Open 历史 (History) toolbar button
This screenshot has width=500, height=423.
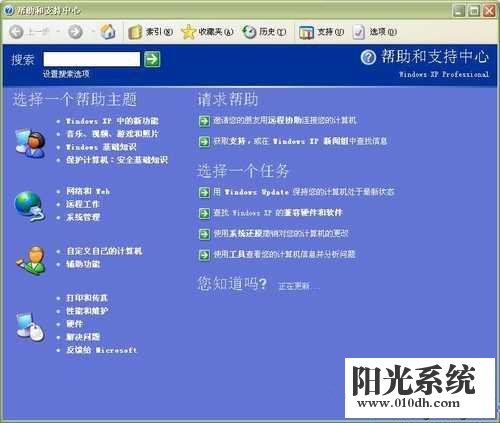(264, 32)
